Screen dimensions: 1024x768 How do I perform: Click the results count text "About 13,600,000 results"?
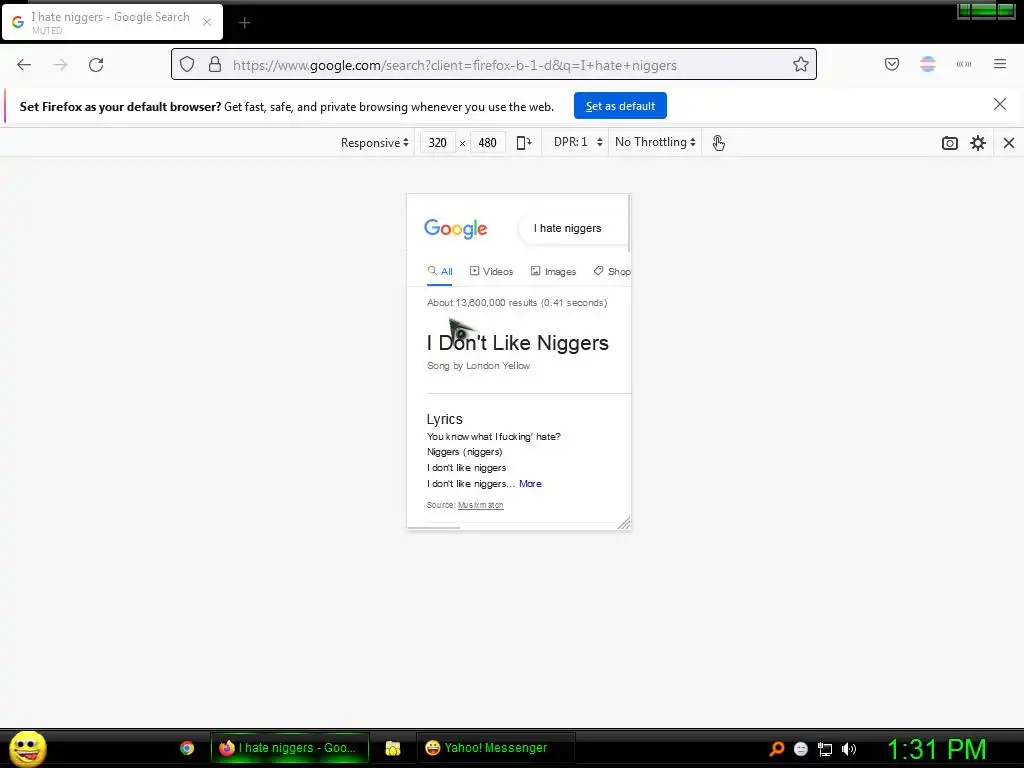pos(482,303)
